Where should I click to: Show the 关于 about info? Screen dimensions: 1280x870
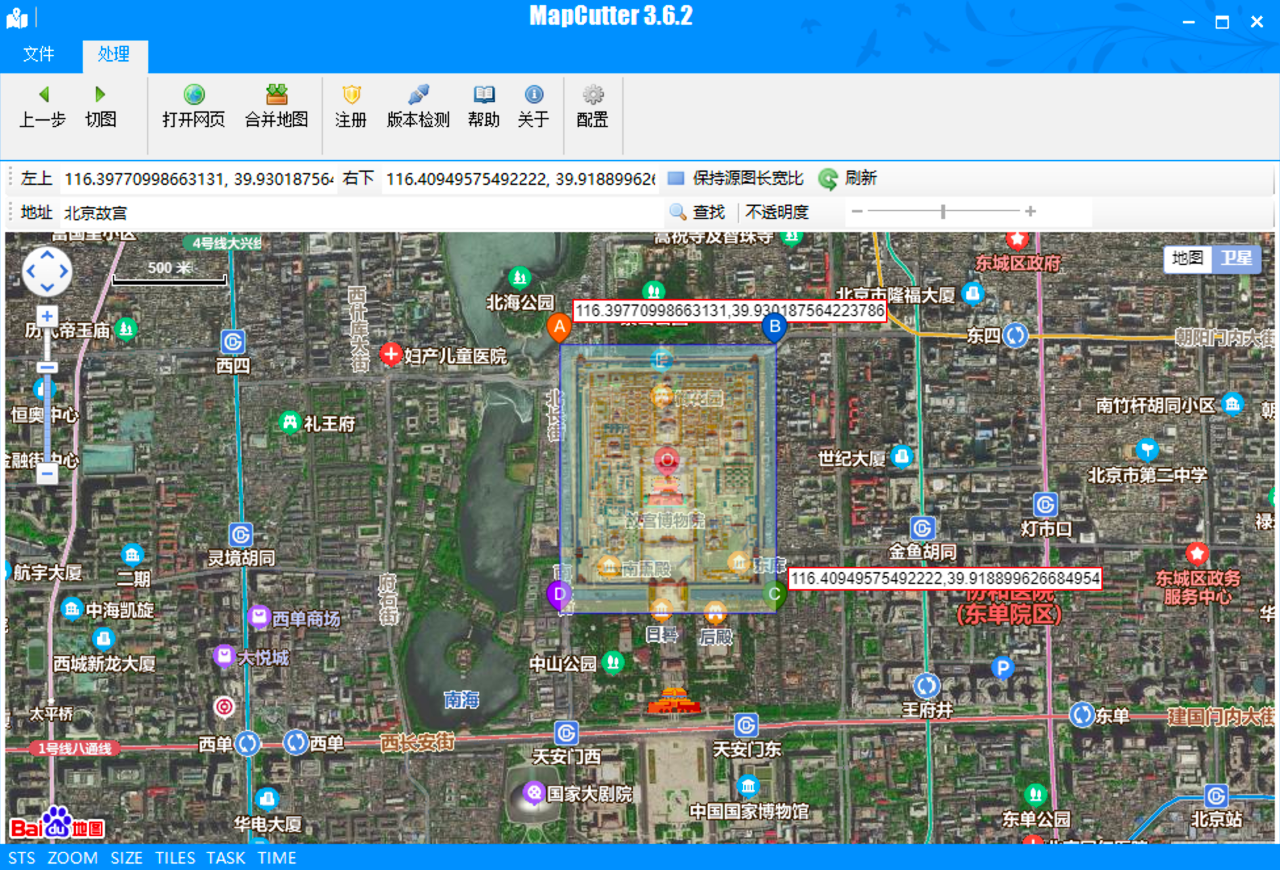(x=534, y=107)
